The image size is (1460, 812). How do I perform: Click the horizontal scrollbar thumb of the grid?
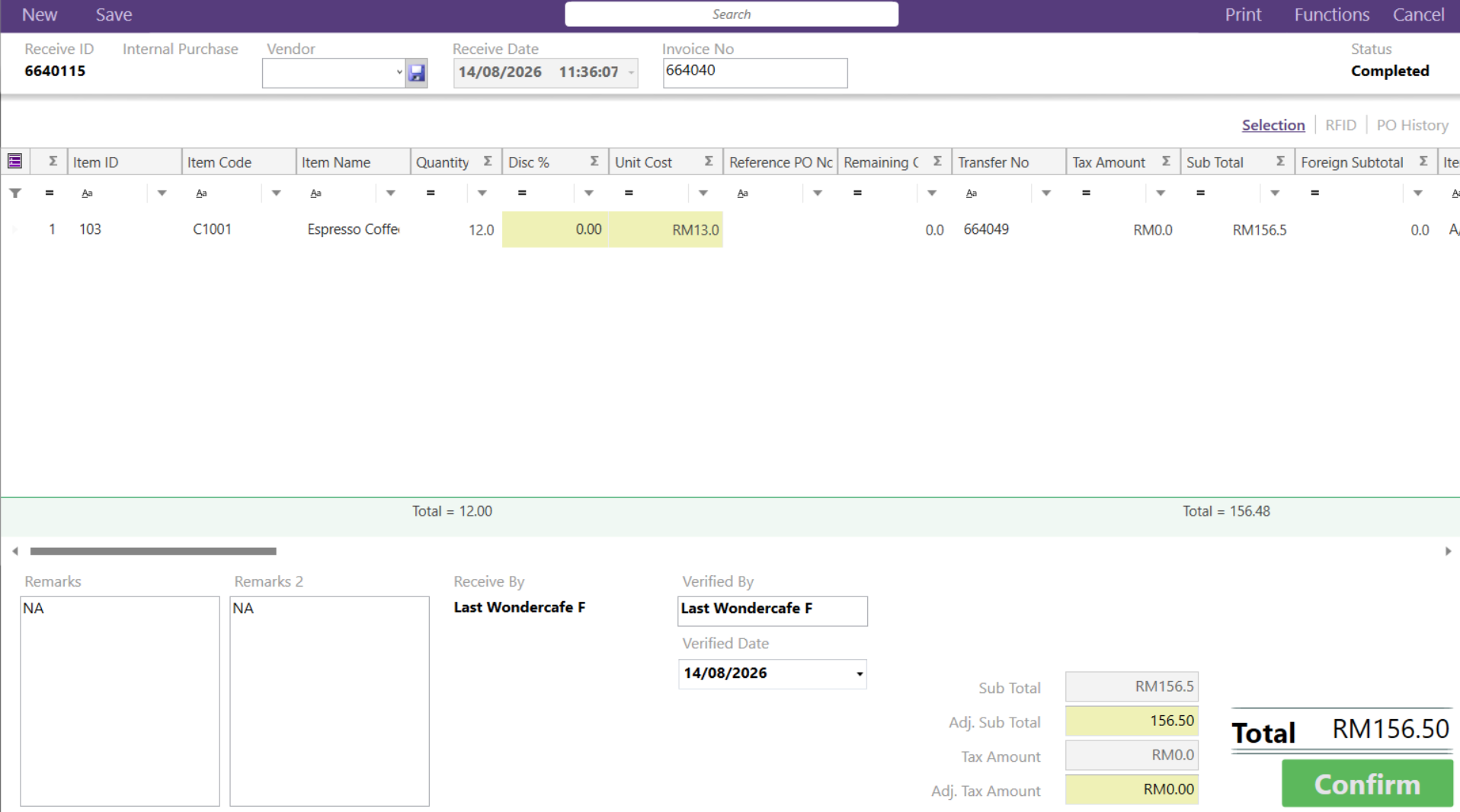[153, 551]
